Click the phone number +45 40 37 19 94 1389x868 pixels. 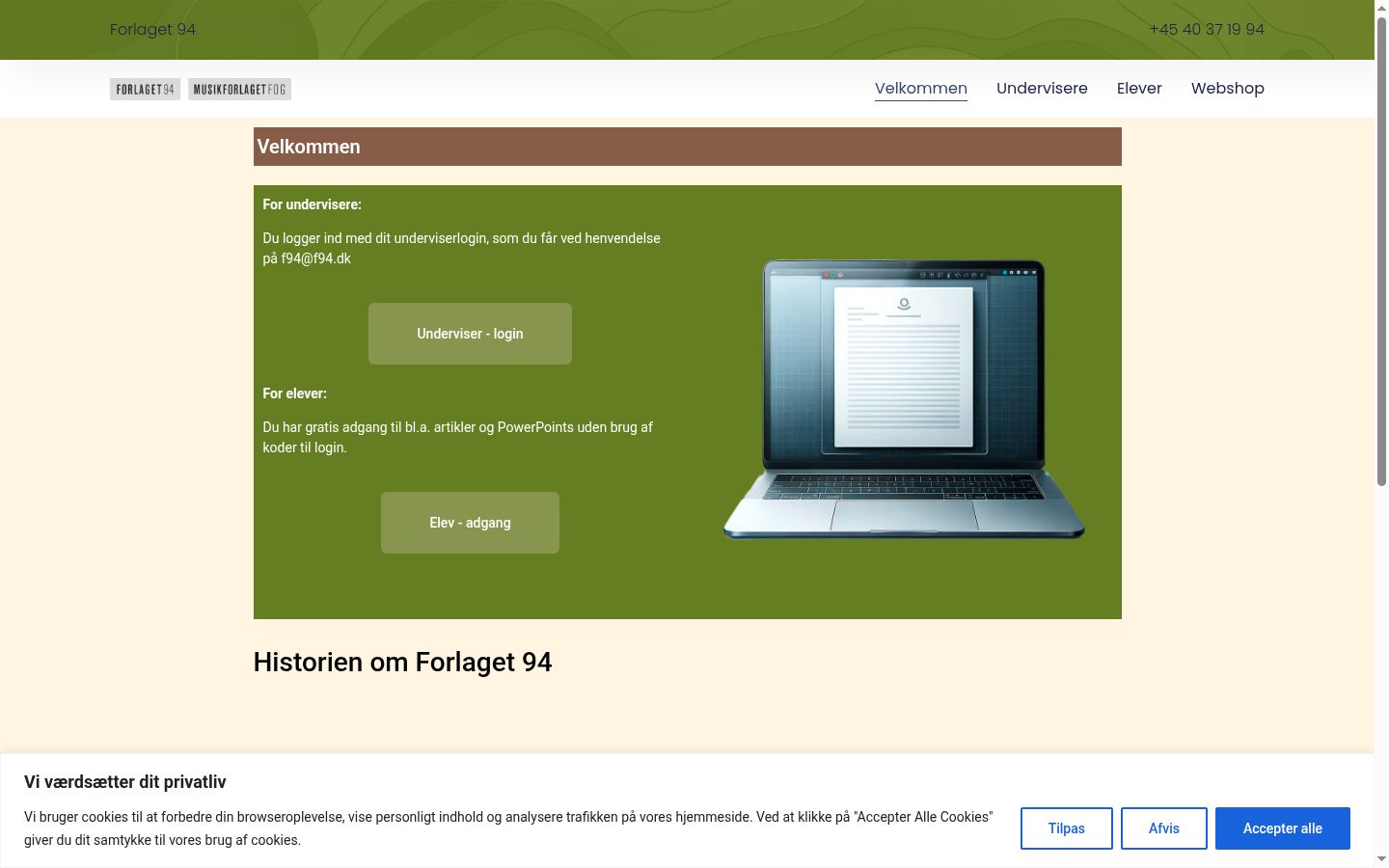pyautogui.click(x=1207, y=29)
